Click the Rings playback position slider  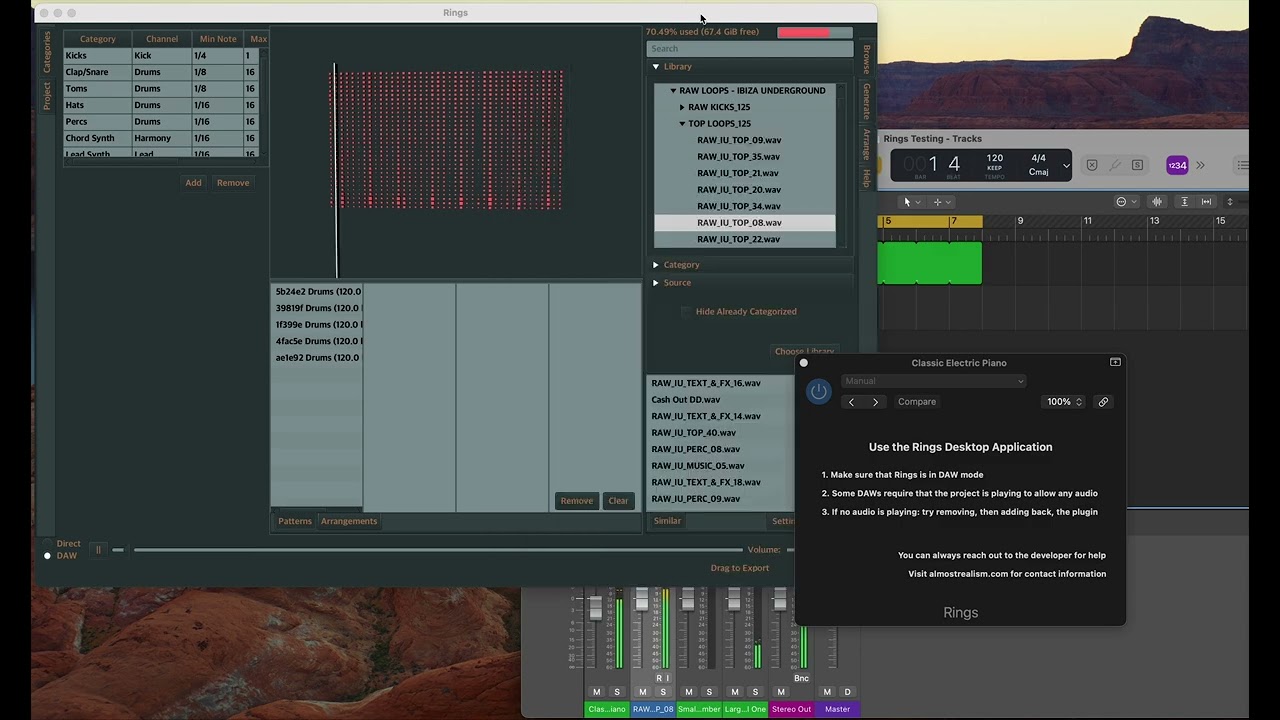point(438,550)
